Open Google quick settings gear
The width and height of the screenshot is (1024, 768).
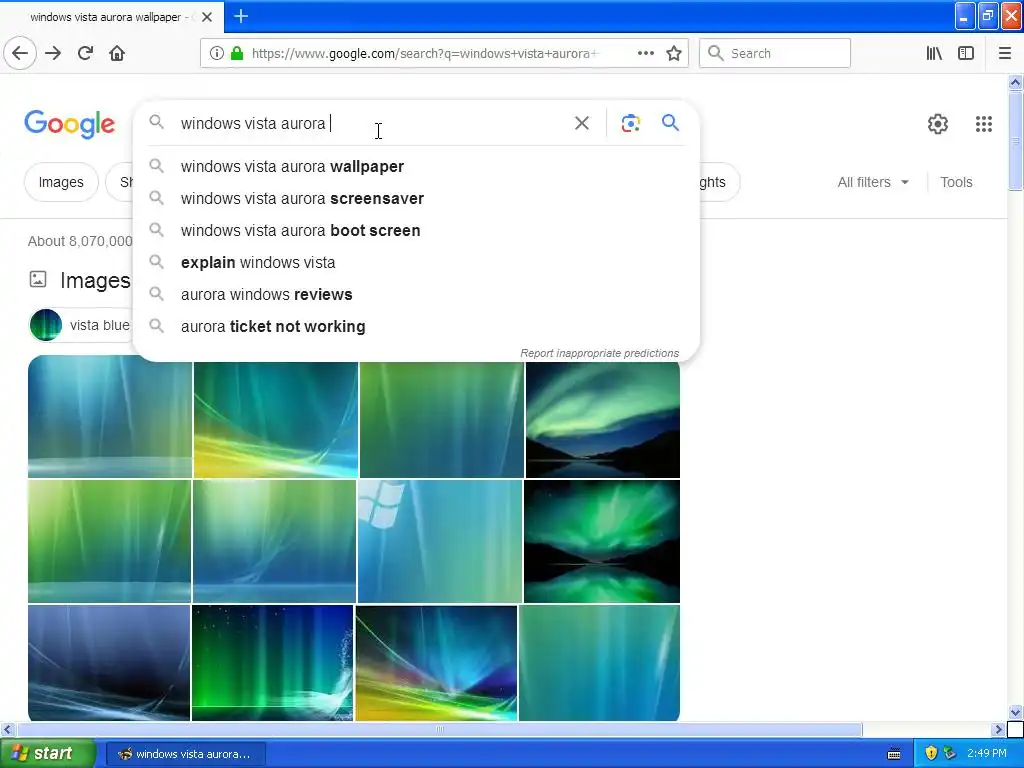[938, 124]
